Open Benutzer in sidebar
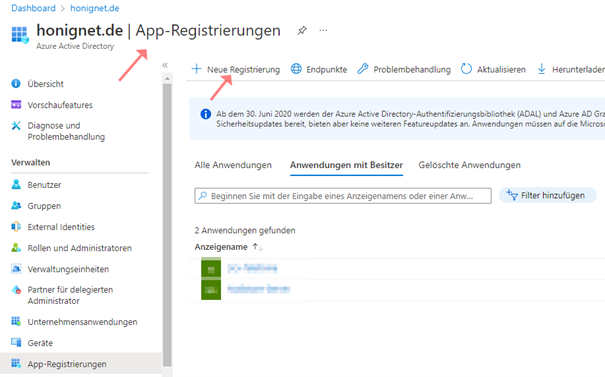Viewport: 605px width, 377px height. click(44, 185)
